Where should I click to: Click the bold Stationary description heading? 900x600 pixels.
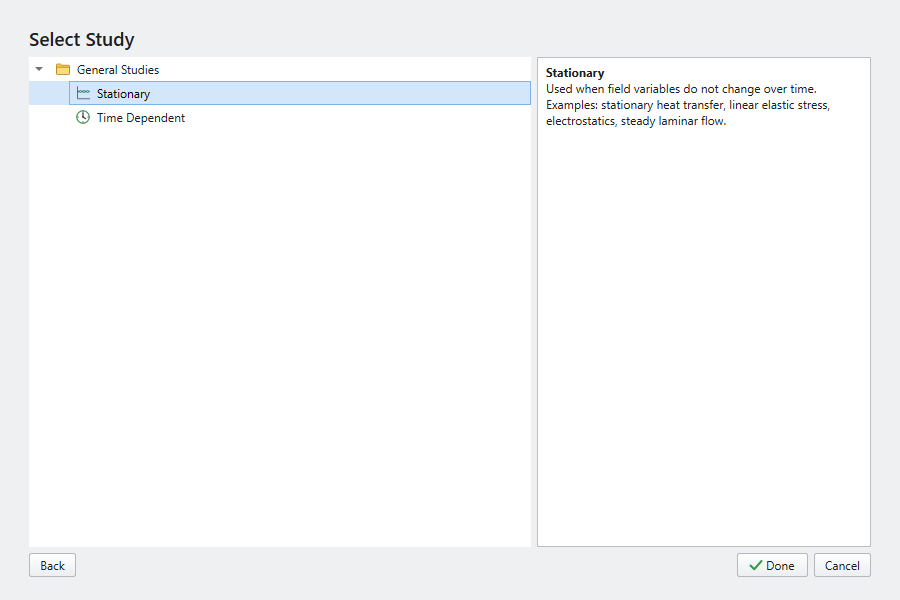coord(575,73)
